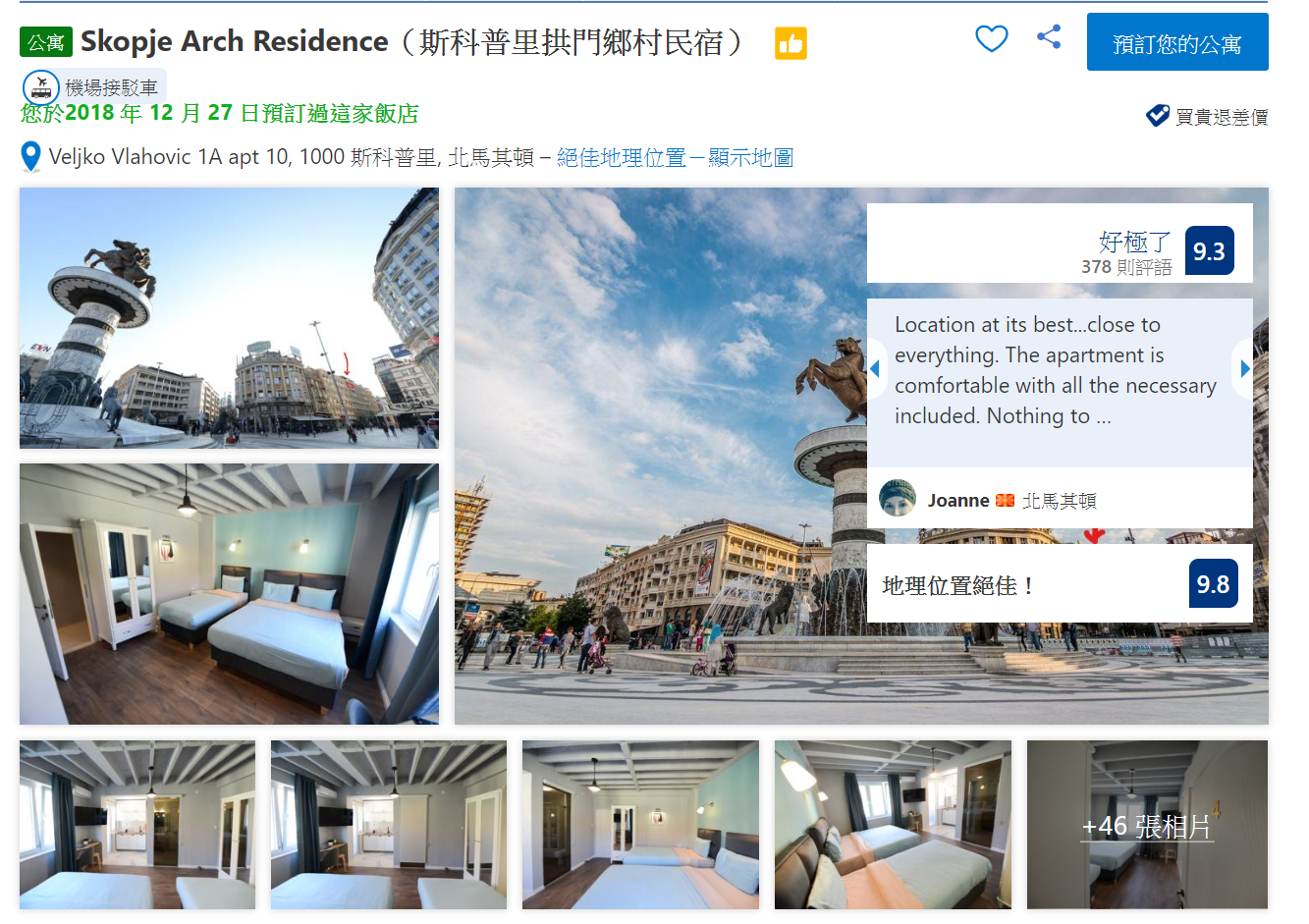Click the 378 則評語 reviews count

pyautogui.click(x=1126, y=267)
